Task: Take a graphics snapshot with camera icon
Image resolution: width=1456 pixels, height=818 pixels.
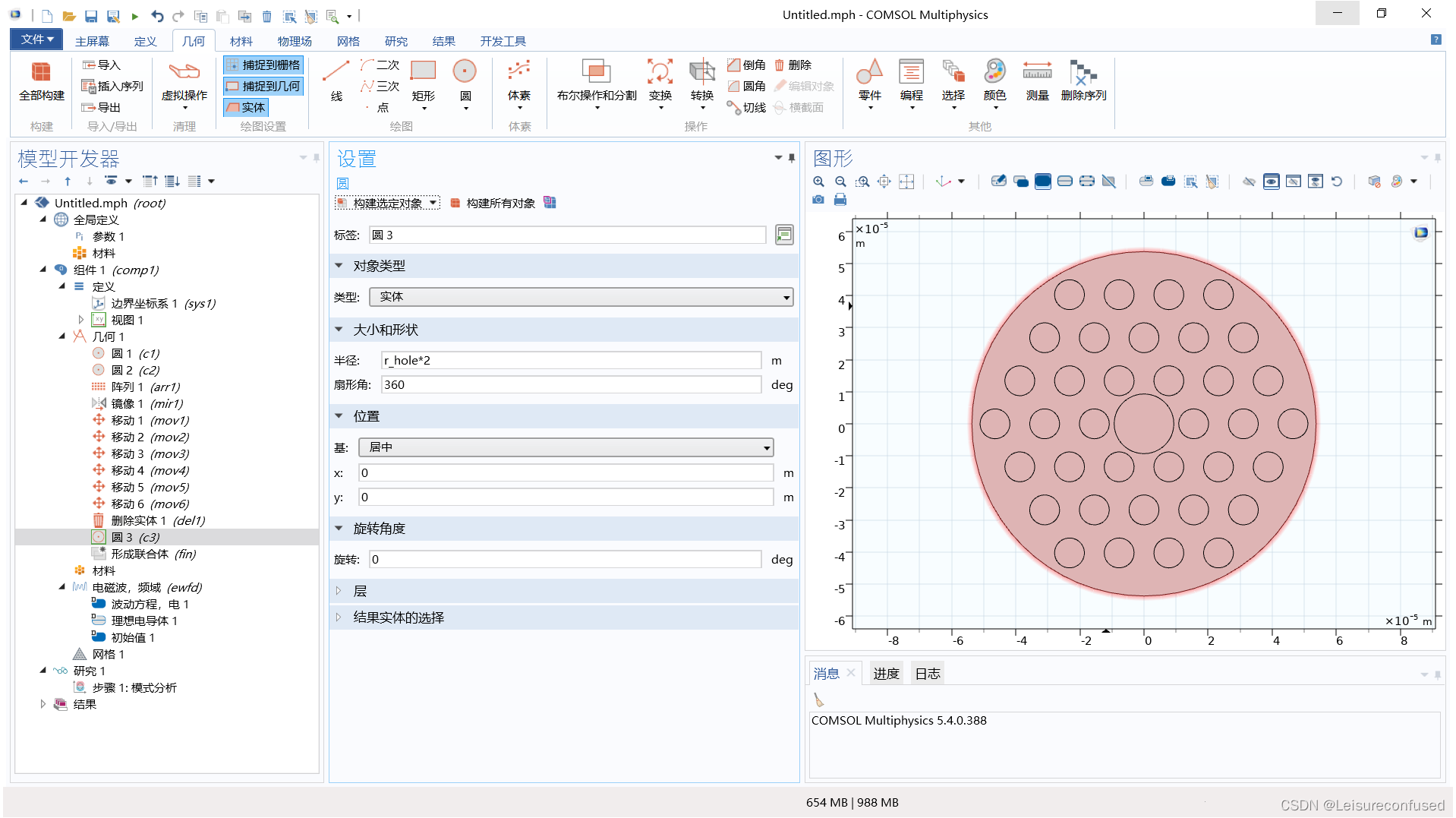Action: 818,200
